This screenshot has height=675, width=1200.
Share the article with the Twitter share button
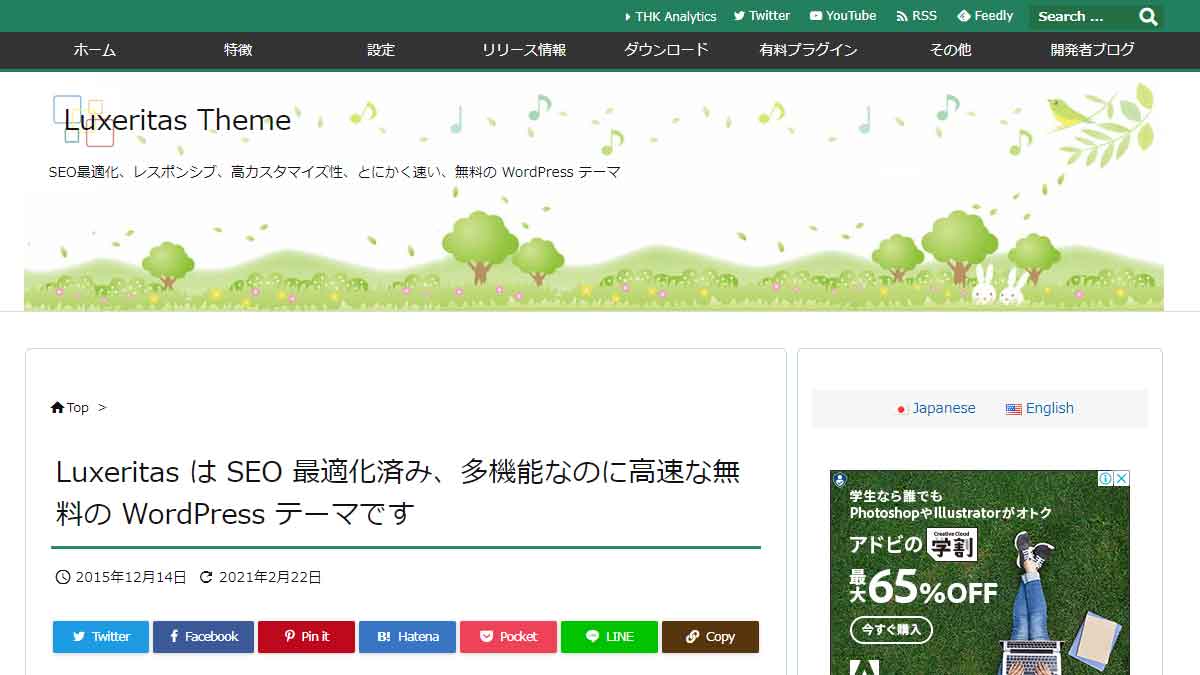pos(101,637)
